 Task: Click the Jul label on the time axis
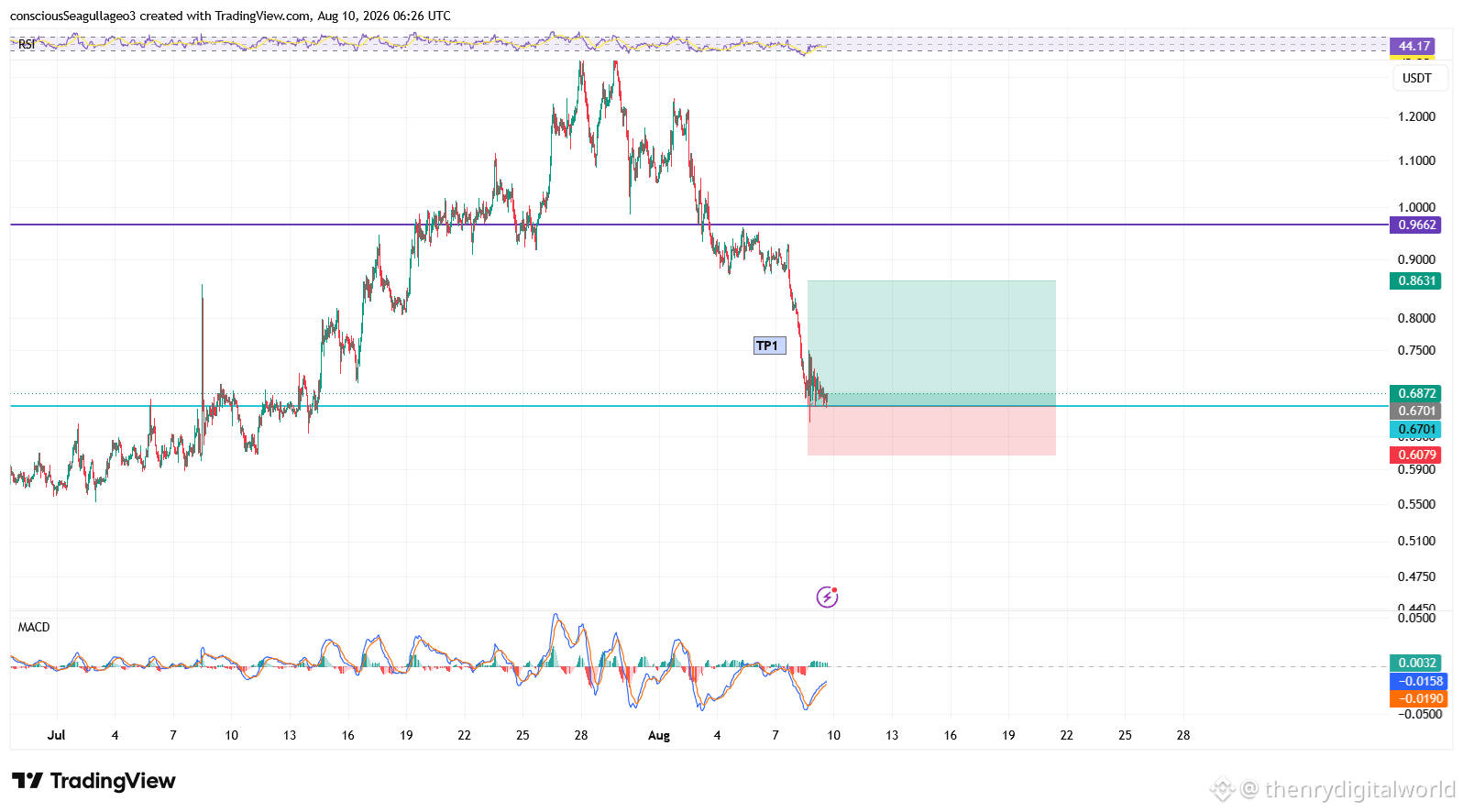57,735
